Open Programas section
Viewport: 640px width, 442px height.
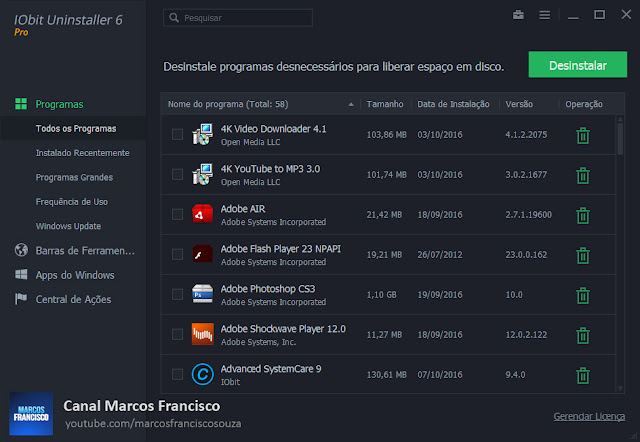pos(59,104)
